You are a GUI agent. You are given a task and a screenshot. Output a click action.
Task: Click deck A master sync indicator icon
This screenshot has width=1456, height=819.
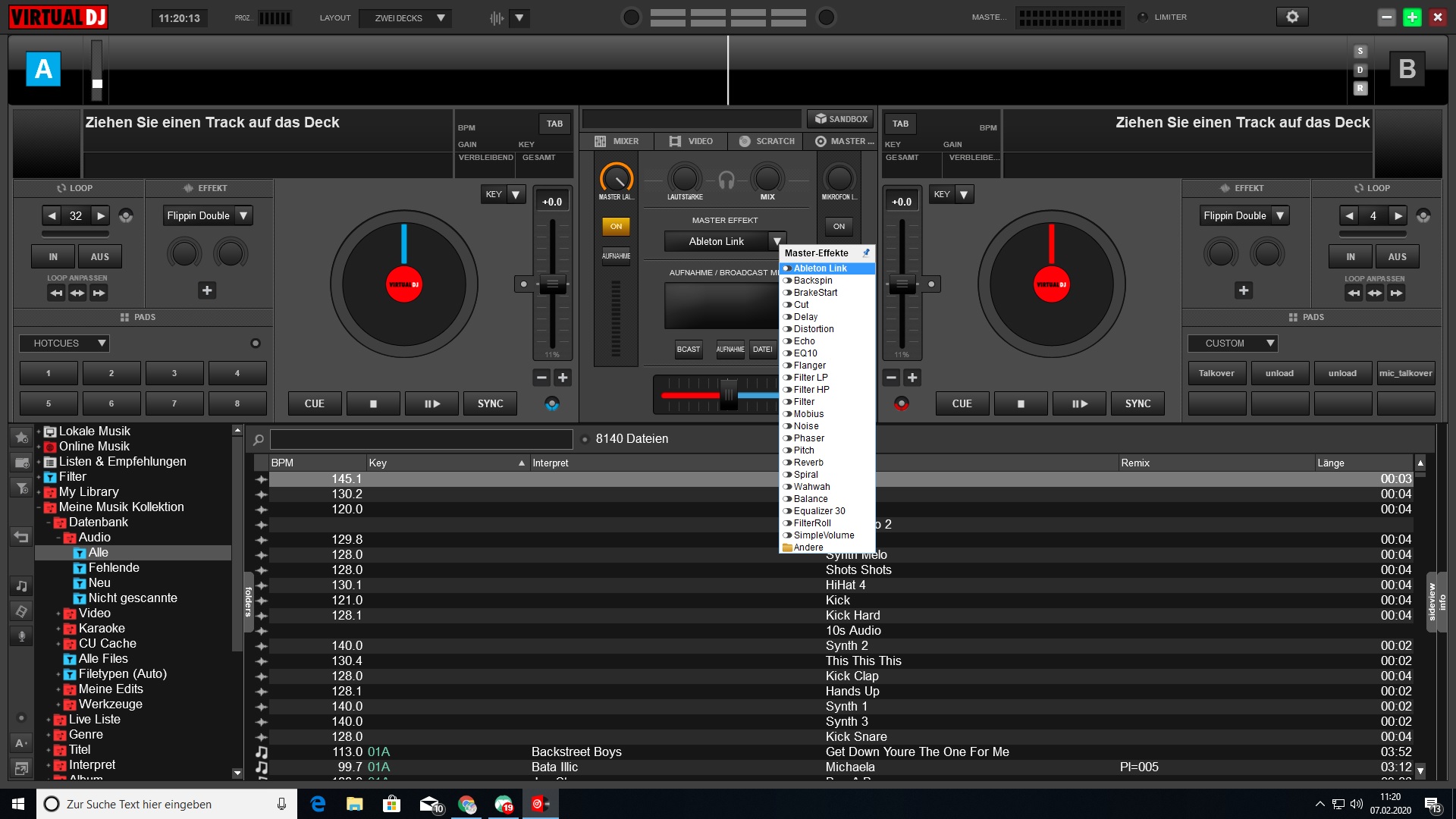(552, 403)
